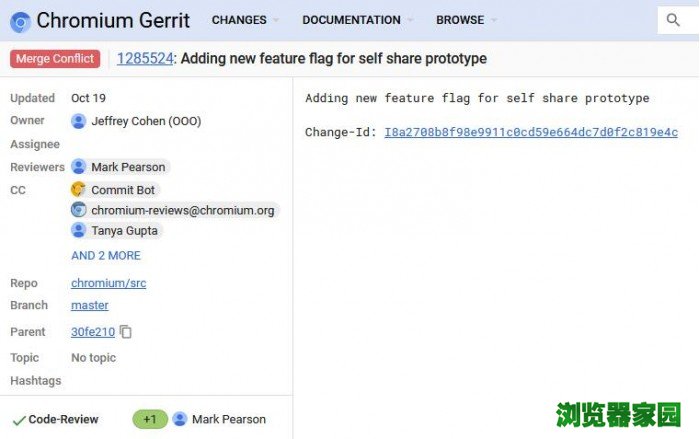Expand the BROWSE dropdown menu
The image size is (700, 439).
click(x=466, y=20)
